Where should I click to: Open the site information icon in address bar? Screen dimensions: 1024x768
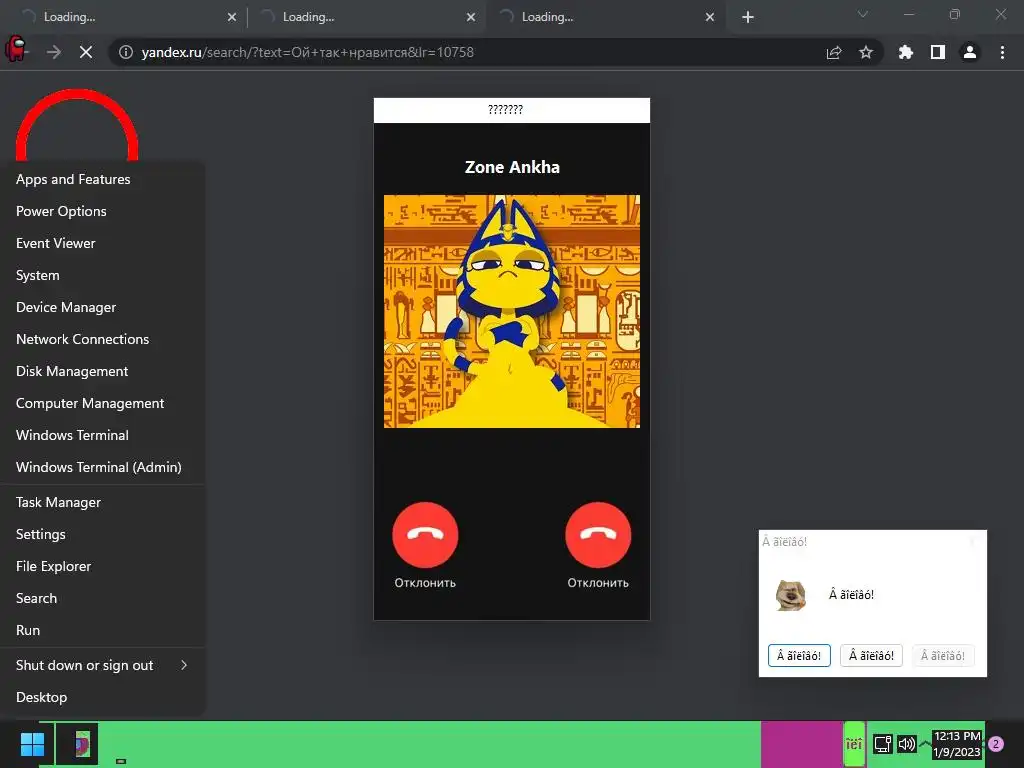click(125, 52)
